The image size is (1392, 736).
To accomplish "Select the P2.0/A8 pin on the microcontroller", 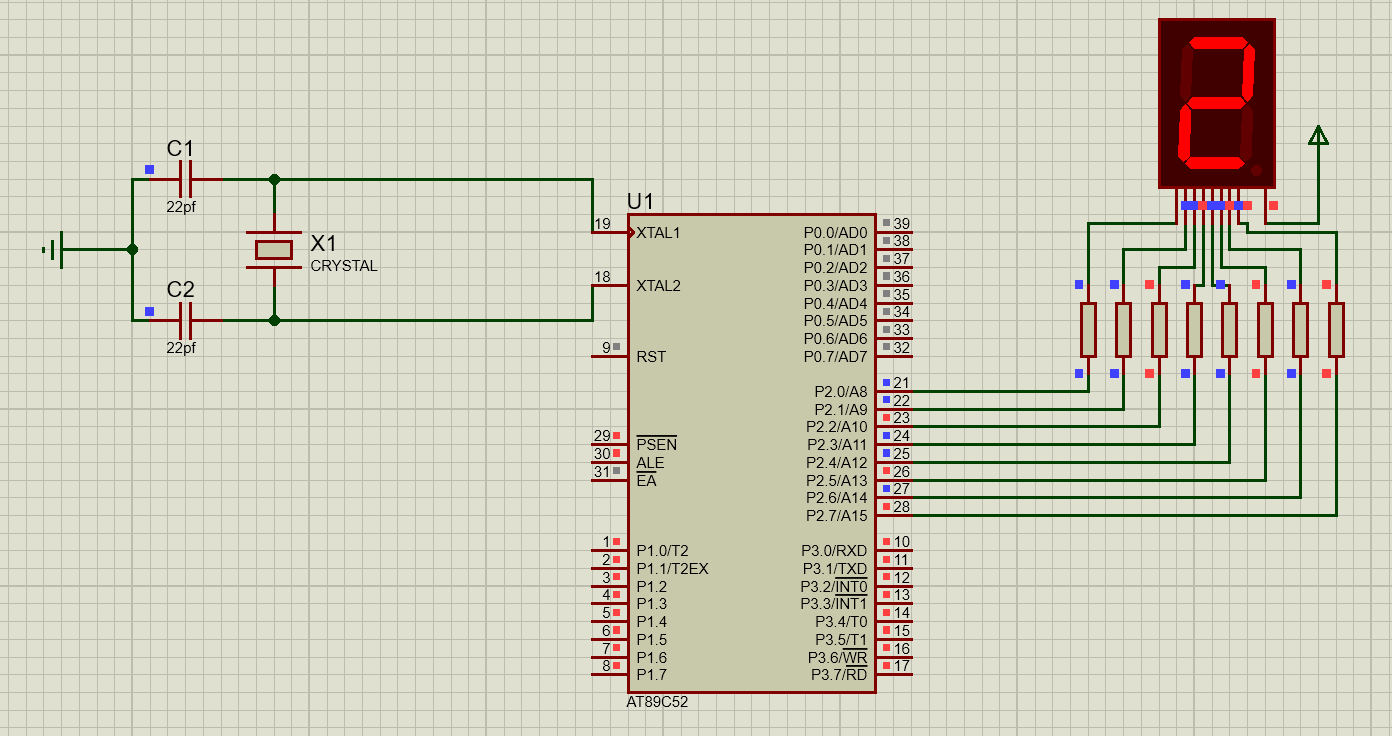I will click(x=840, y=392).
